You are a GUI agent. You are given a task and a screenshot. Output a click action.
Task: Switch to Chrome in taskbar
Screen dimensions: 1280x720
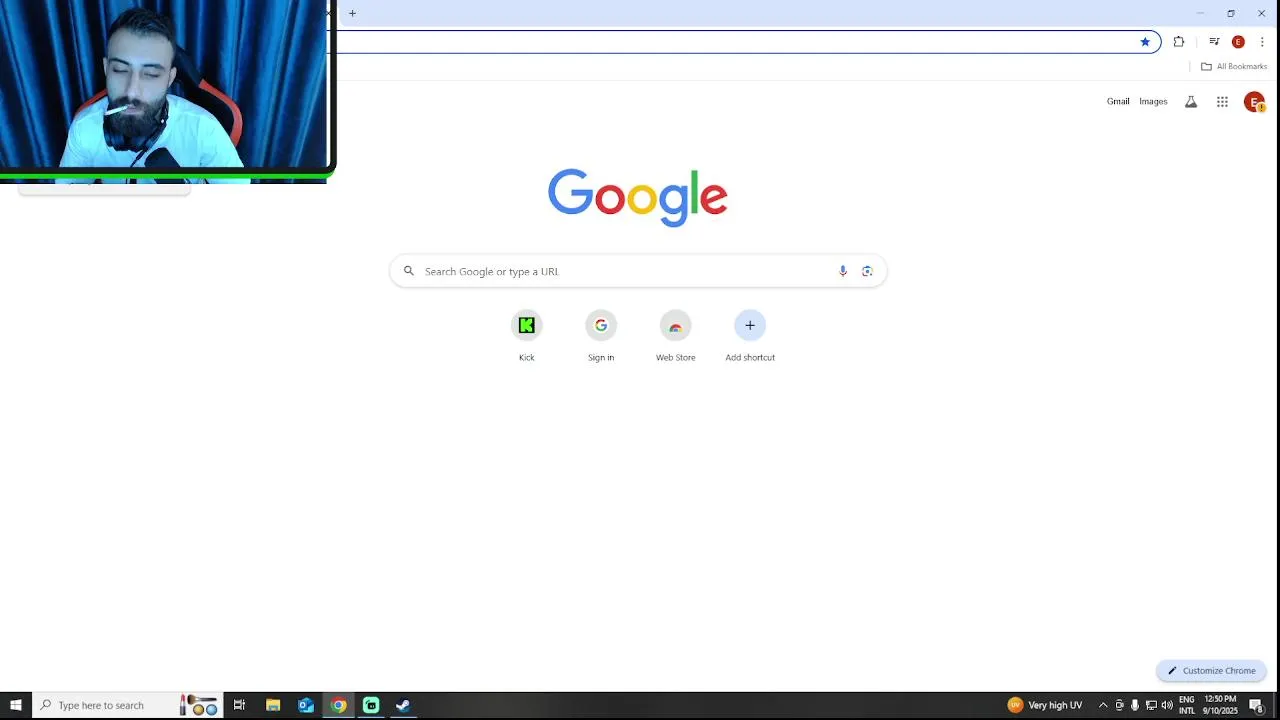(x=339, y=705)
